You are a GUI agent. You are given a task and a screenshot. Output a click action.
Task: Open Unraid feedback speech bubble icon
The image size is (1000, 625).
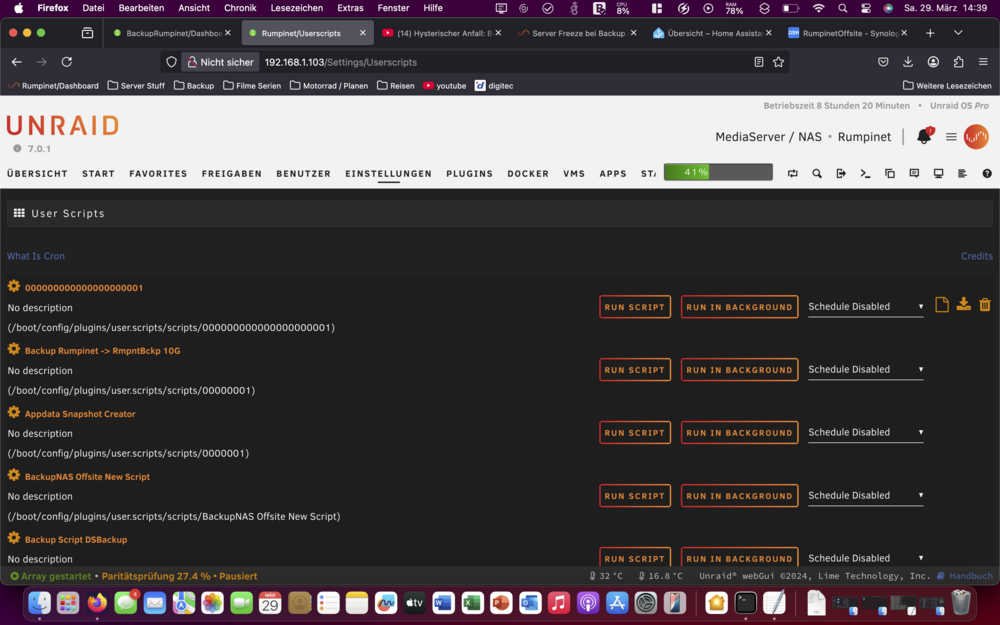click(914, 173)
